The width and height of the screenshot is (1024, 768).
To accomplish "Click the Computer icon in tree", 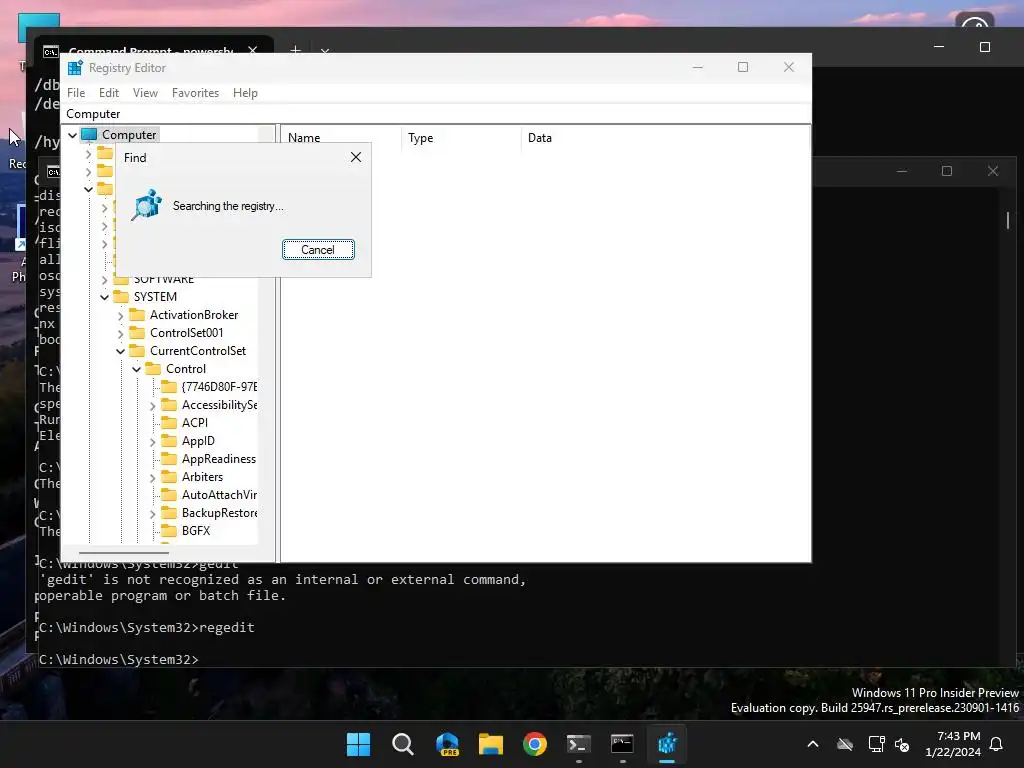I will pyautogui.click(x=89, y=135).
